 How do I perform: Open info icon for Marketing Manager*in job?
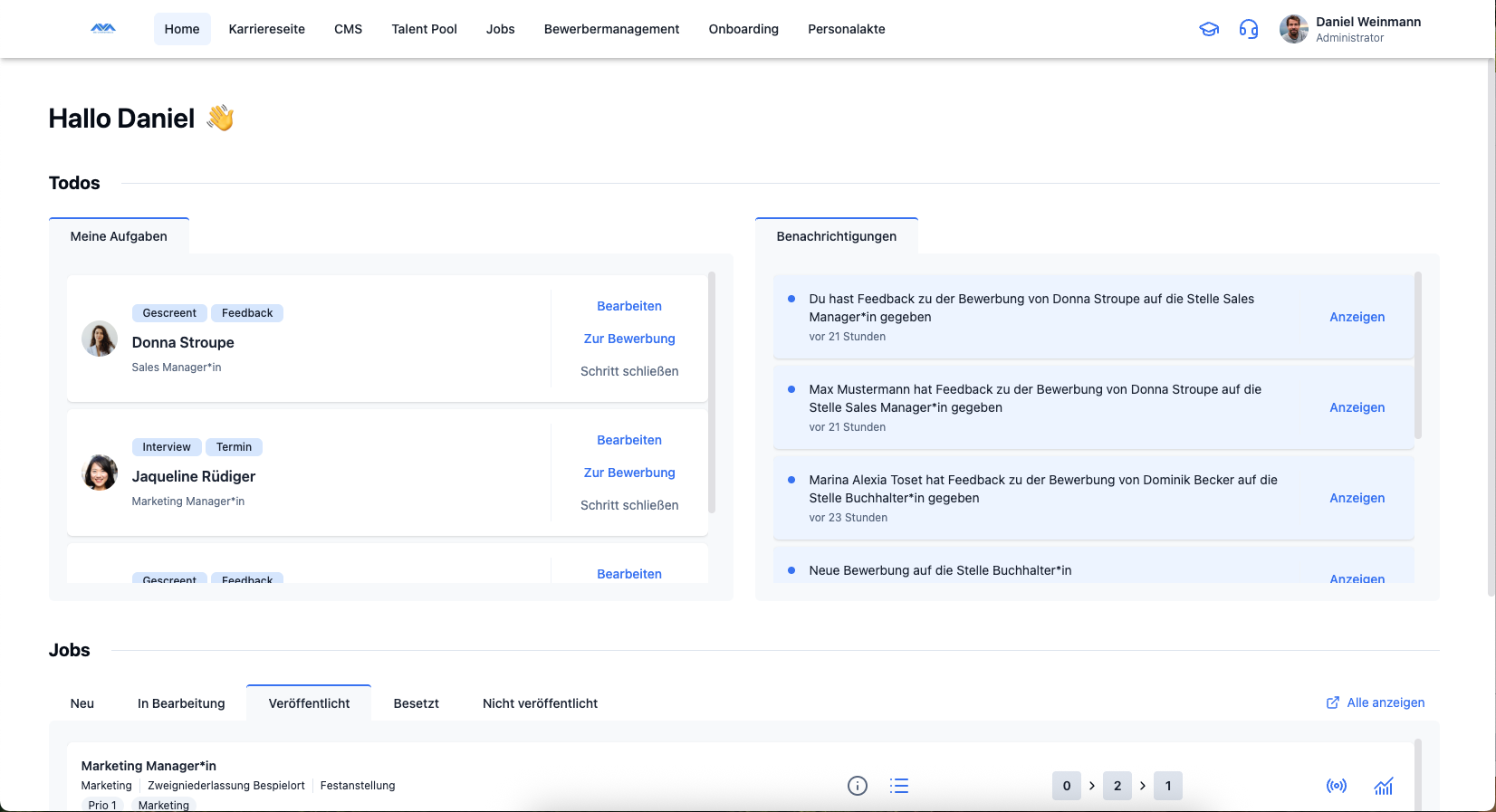point(857,786)
